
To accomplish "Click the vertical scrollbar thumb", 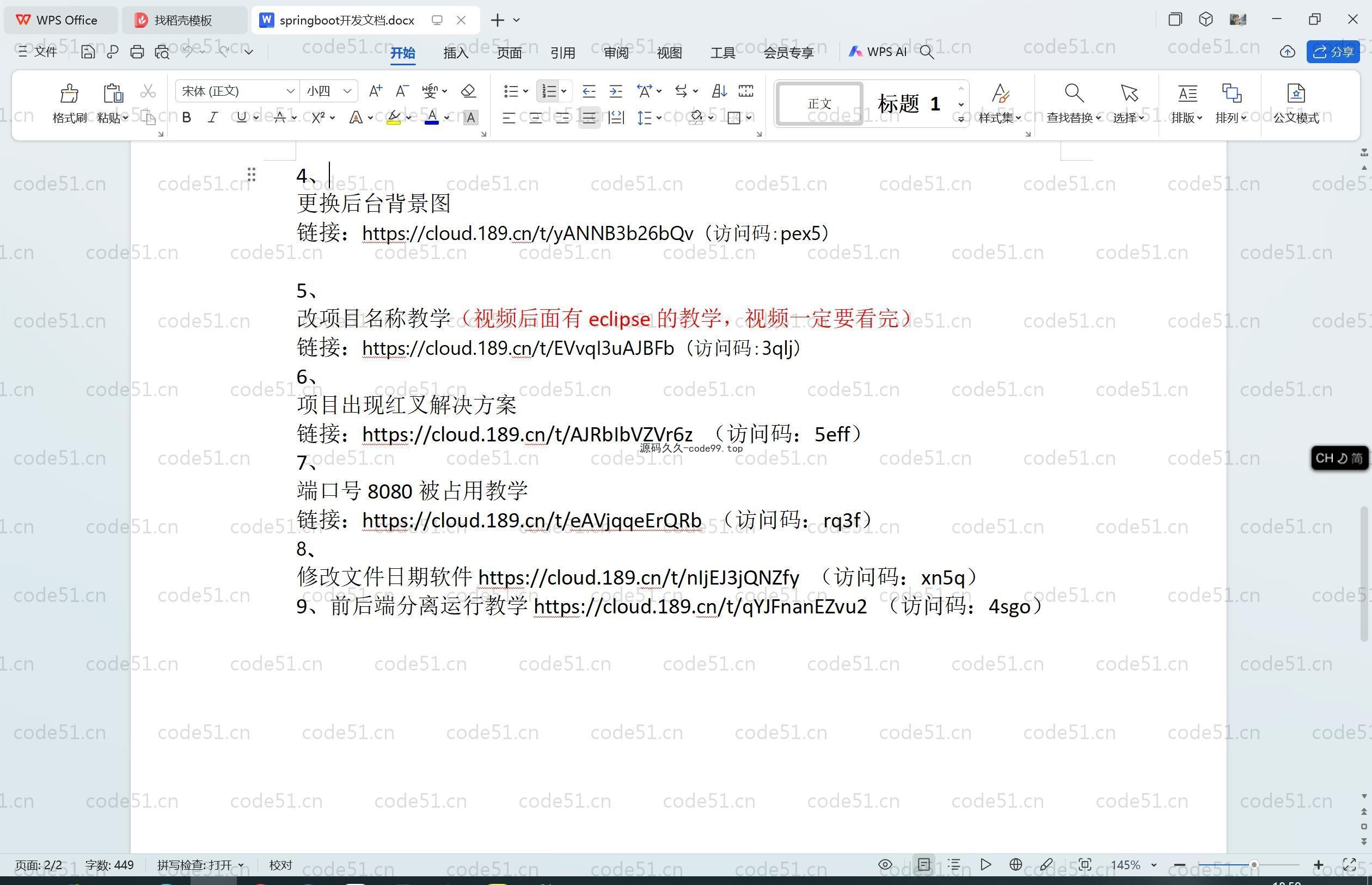I will [x=1364, y=574].
